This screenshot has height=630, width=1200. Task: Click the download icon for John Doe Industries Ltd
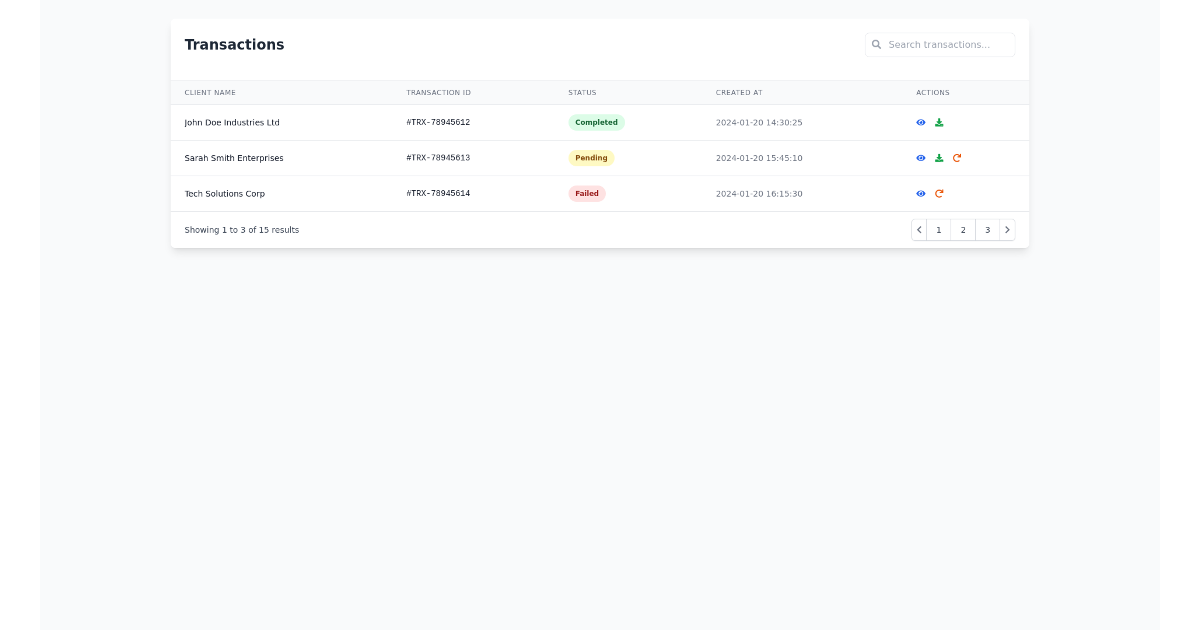(x=939, y=122)
